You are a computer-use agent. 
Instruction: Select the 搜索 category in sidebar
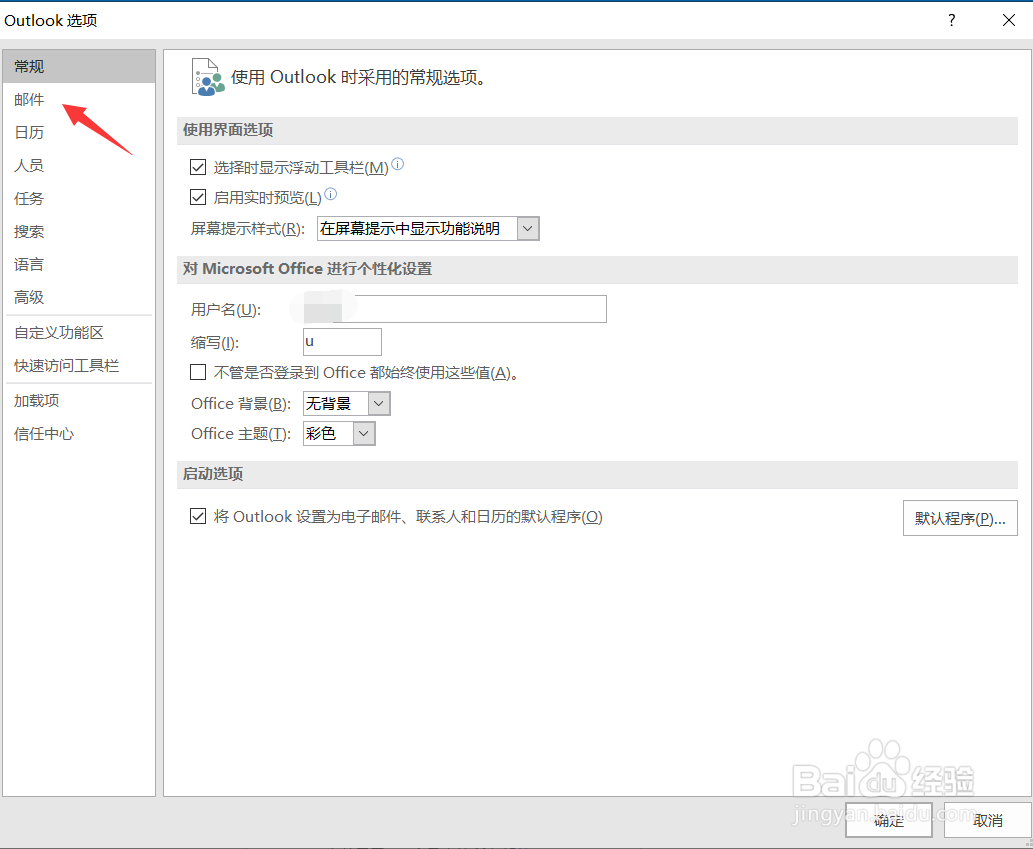point(29,231)
